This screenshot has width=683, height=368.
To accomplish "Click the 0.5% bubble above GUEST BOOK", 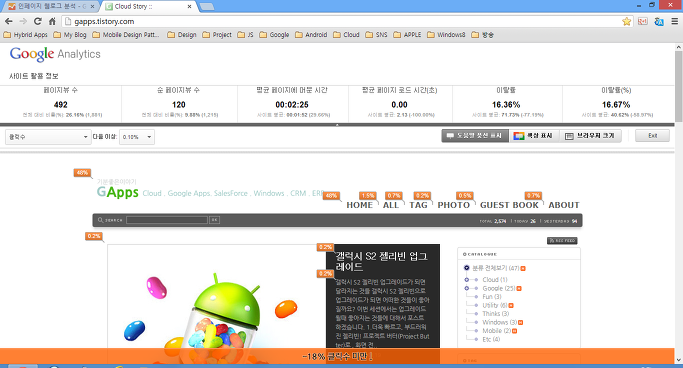I will [x=465, y=196].
